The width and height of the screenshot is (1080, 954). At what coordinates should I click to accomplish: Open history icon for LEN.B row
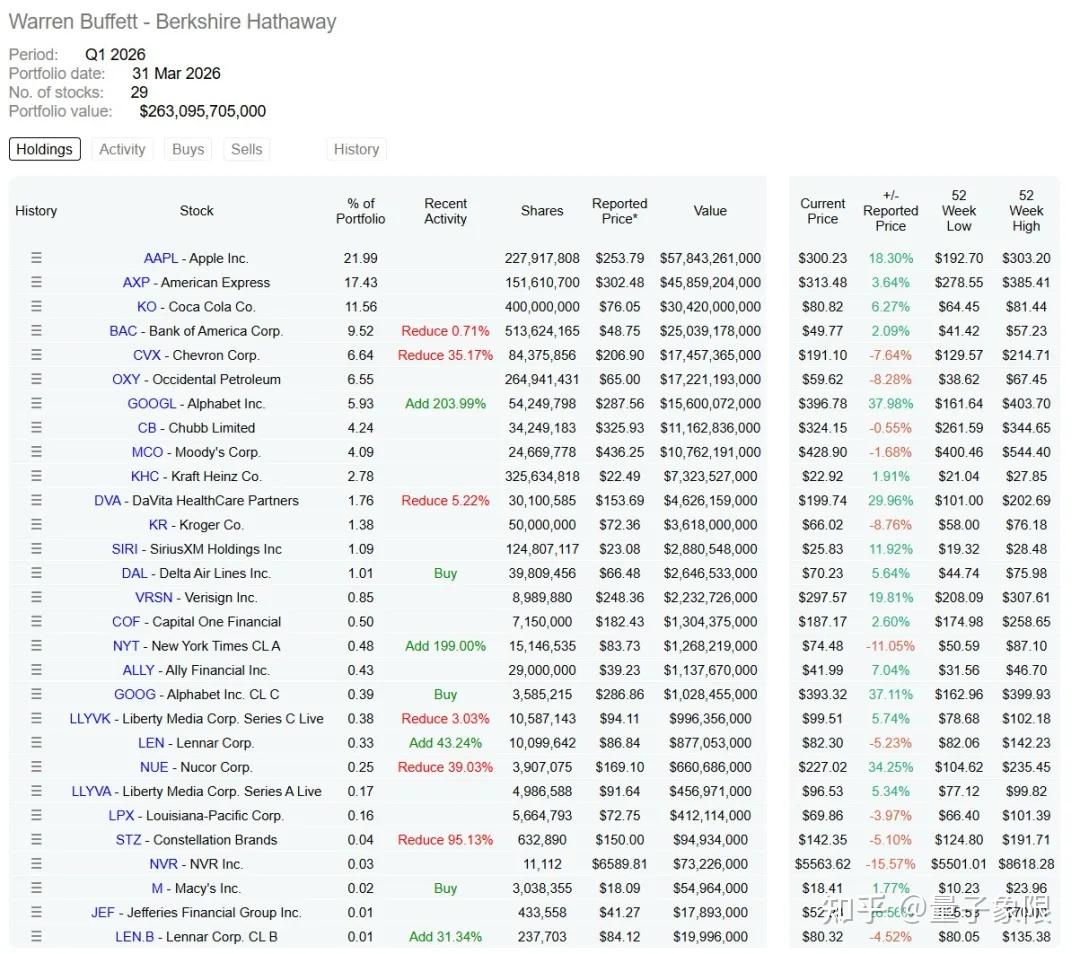tap(37, 937)
